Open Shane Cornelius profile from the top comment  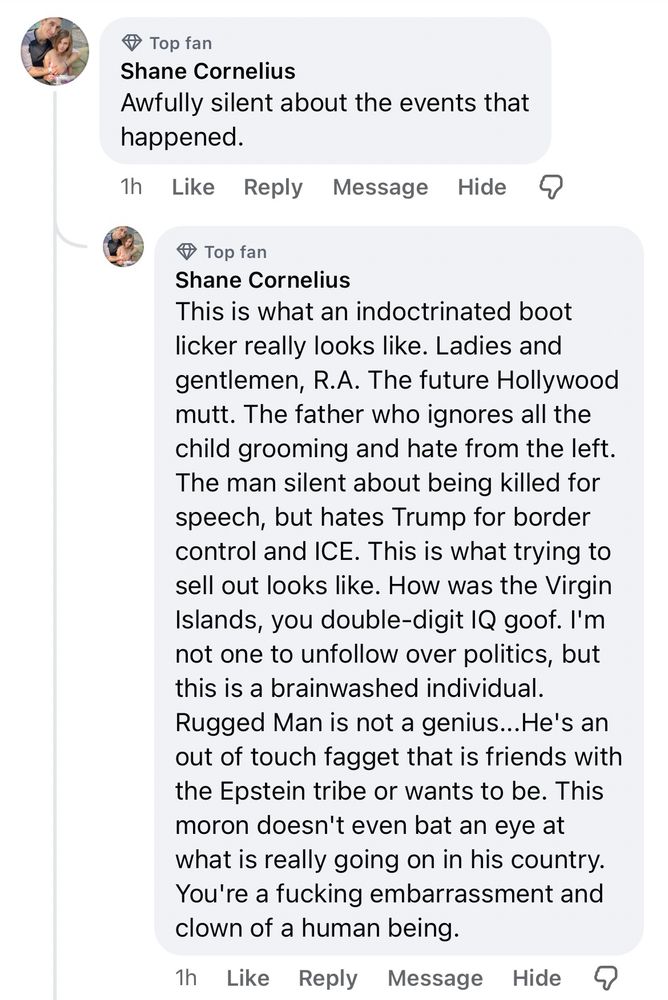[x=207, y=72]
